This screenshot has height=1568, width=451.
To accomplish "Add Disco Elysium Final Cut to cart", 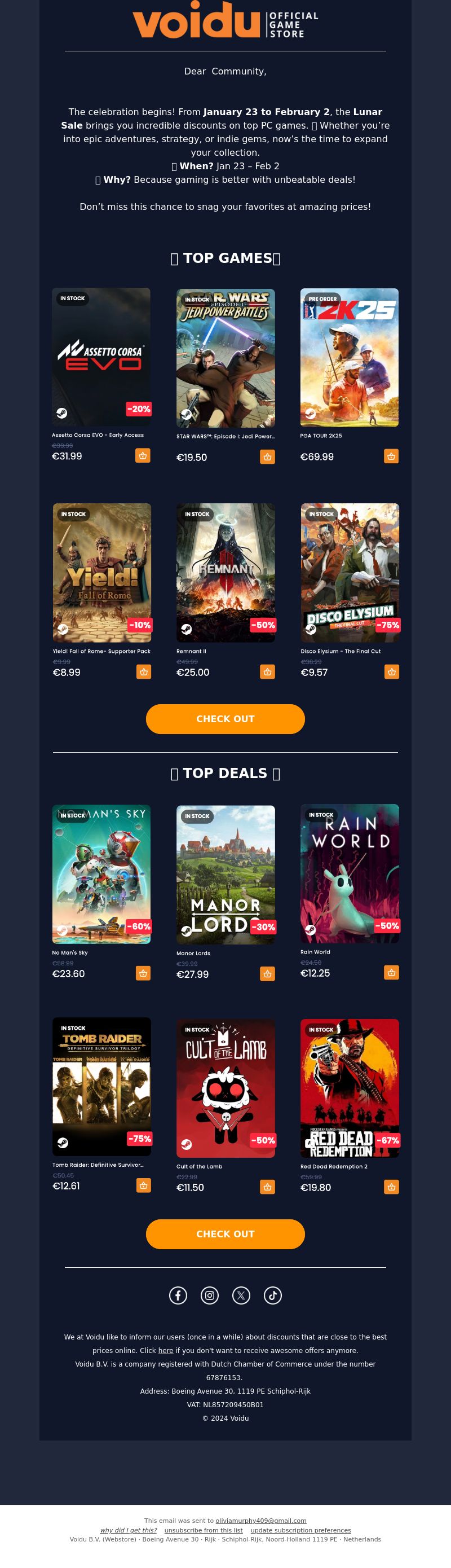I will coord(392,671).
